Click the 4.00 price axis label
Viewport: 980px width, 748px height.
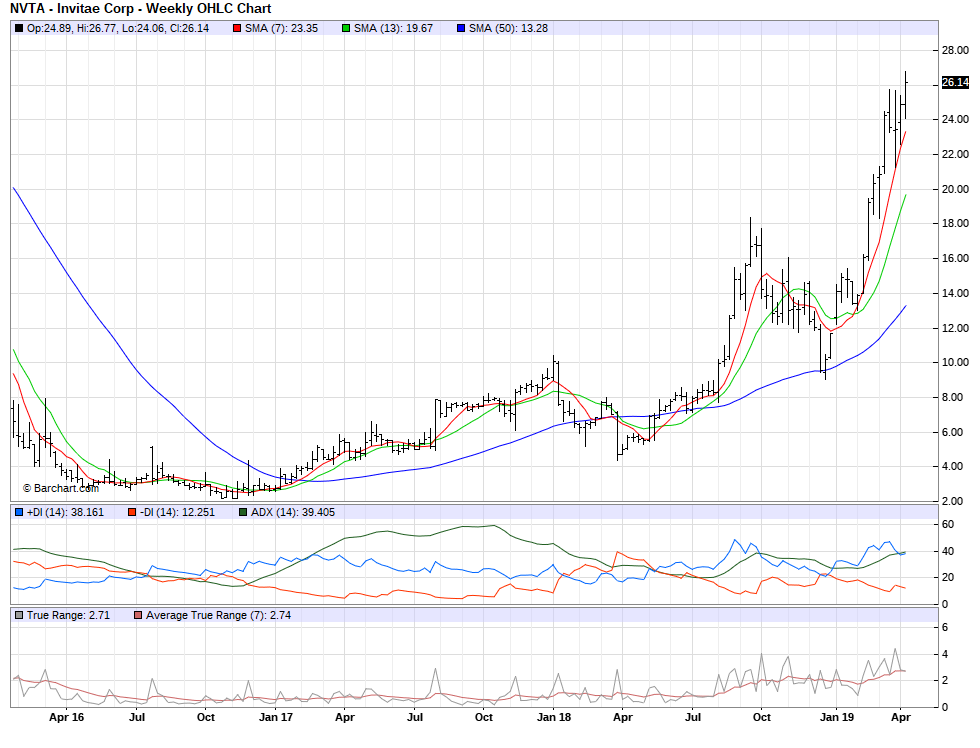click(x=952, y=467)
